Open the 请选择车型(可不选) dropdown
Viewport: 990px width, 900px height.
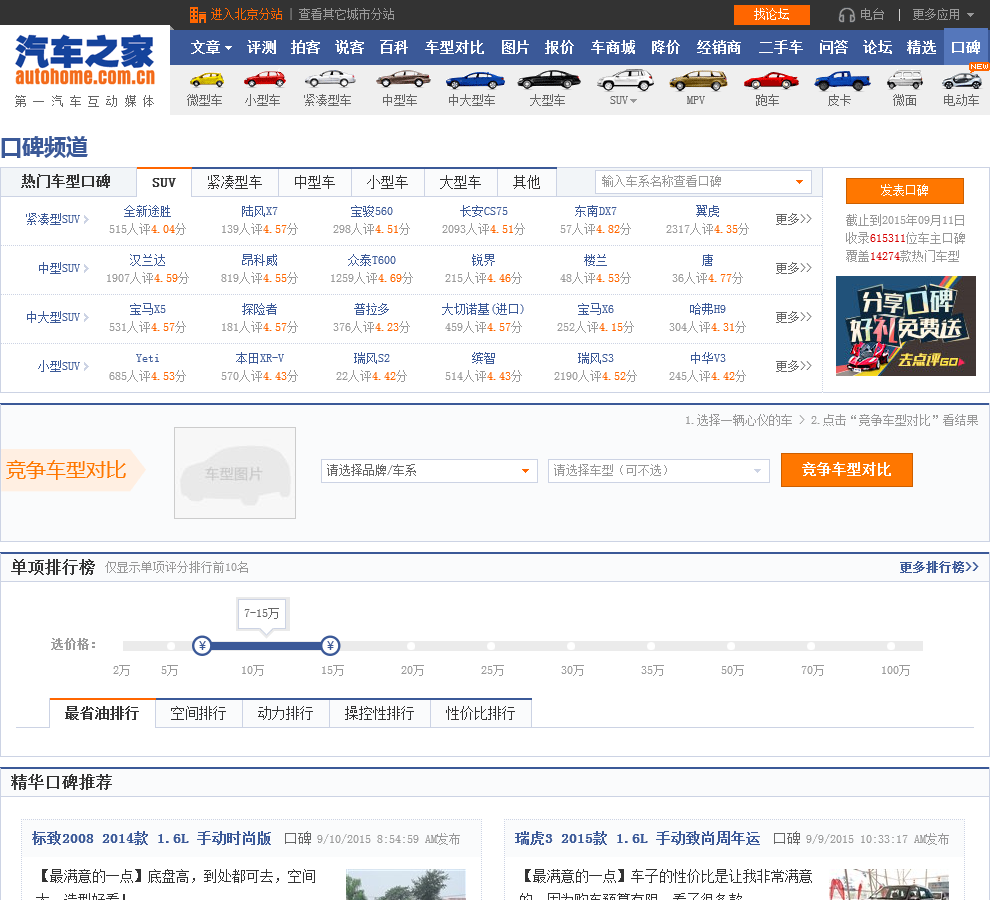[757, 471]
